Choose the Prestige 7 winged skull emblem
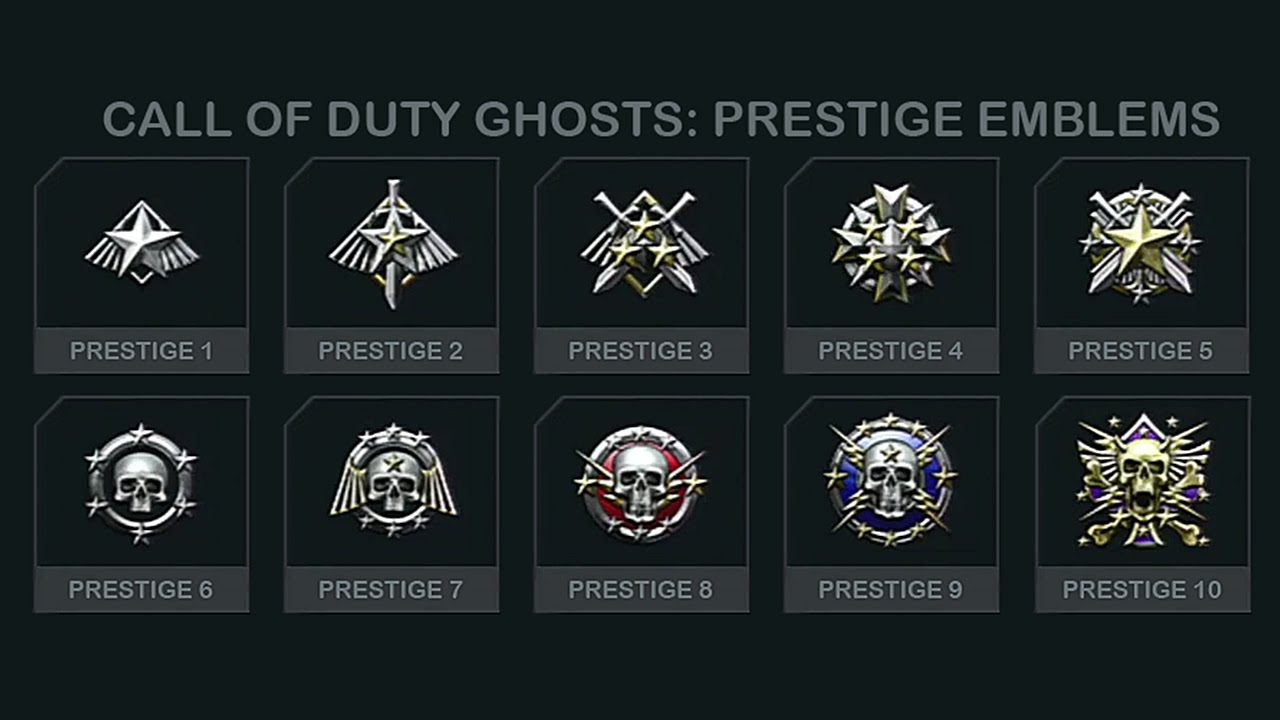The height and width of the screenshot is (720, 1280). point(392,481)
